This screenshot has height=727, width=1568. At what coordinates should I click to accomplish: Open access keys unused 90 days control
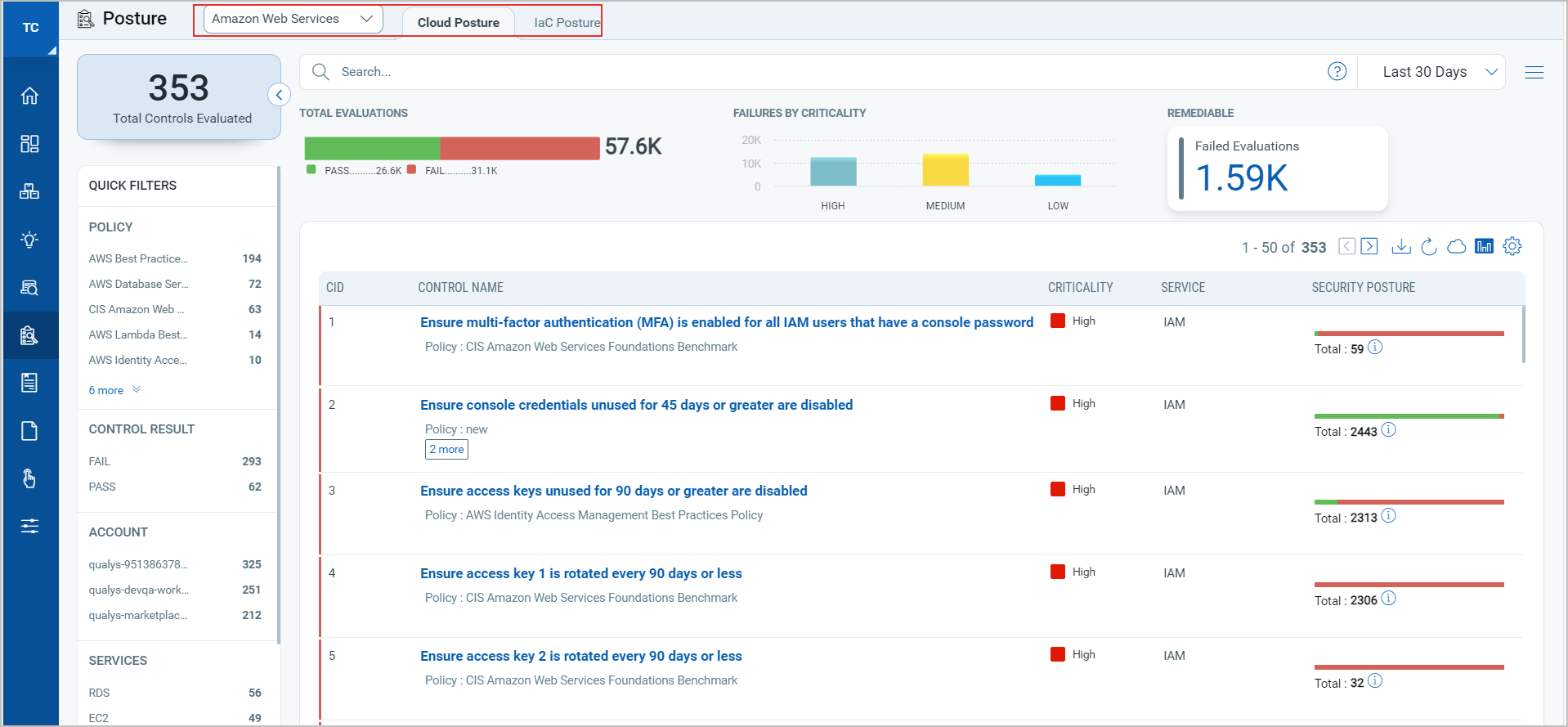[614, 491]
